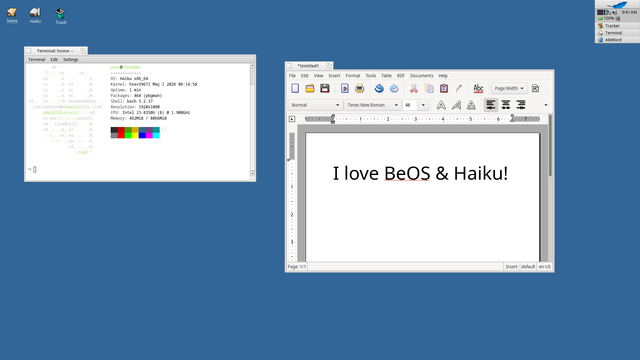Click the Terminal window title tab
Screen dimensions: 640x360
click(x=56, y=51)
